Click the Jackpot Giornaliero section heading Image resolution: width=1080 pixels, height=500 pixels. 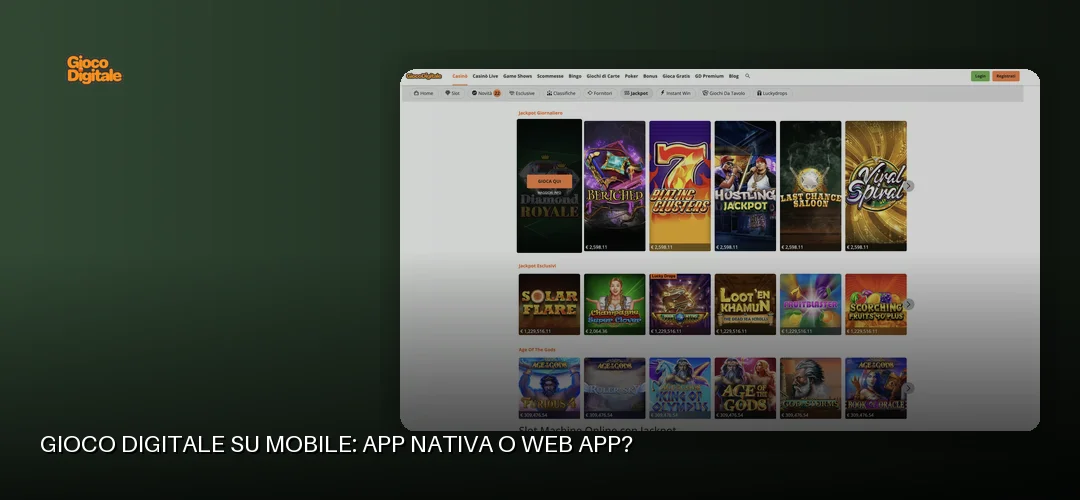(541, 113)
